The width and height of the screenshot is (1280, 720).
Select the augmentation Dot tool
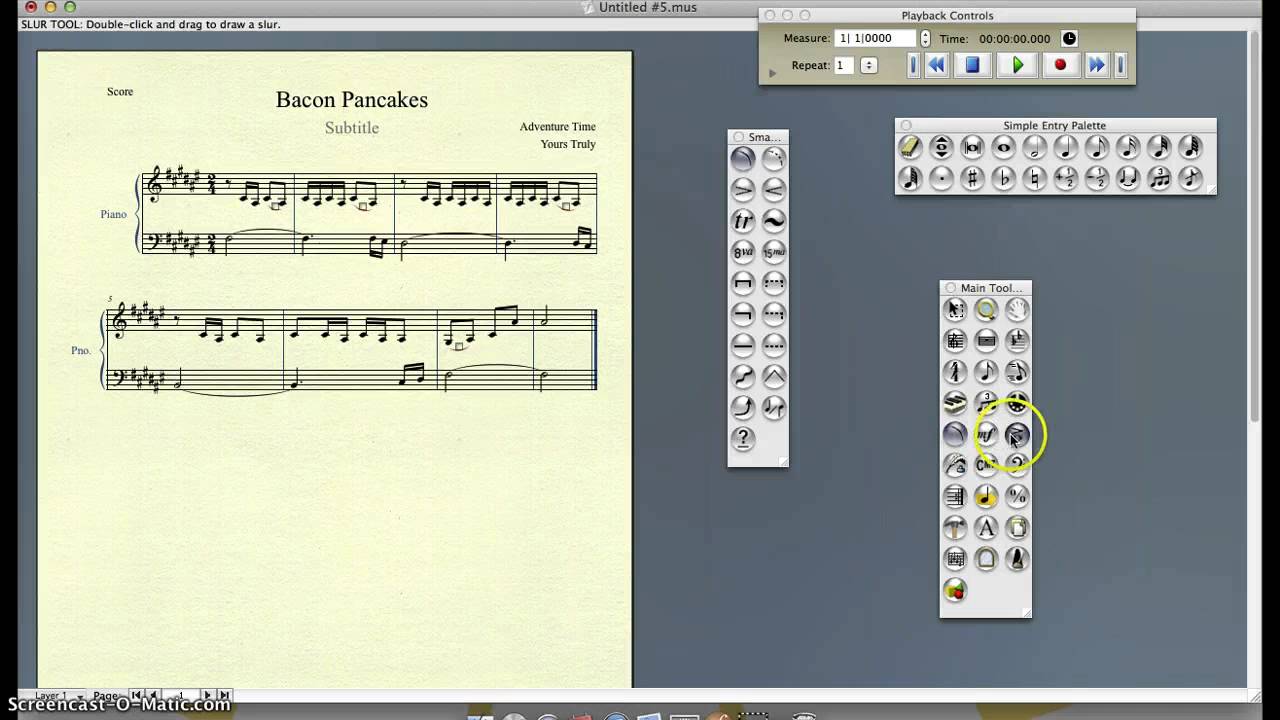(941, 178)
